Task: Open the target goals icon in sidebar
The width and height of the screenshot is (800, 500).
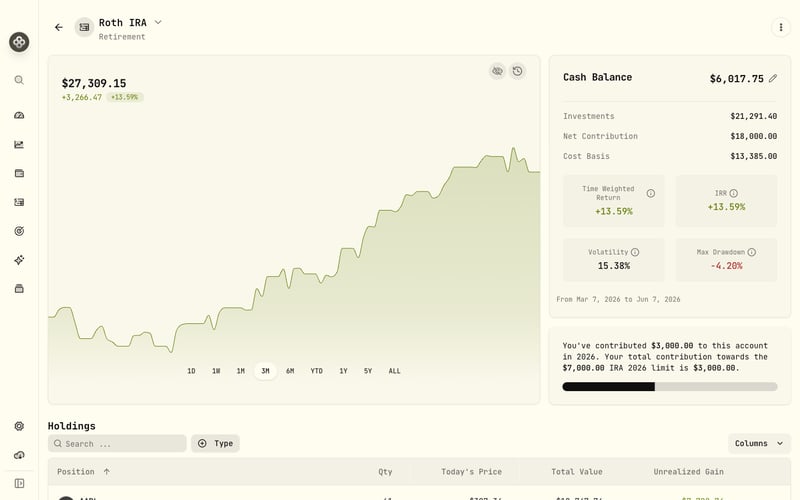Action: coord(19,231)
